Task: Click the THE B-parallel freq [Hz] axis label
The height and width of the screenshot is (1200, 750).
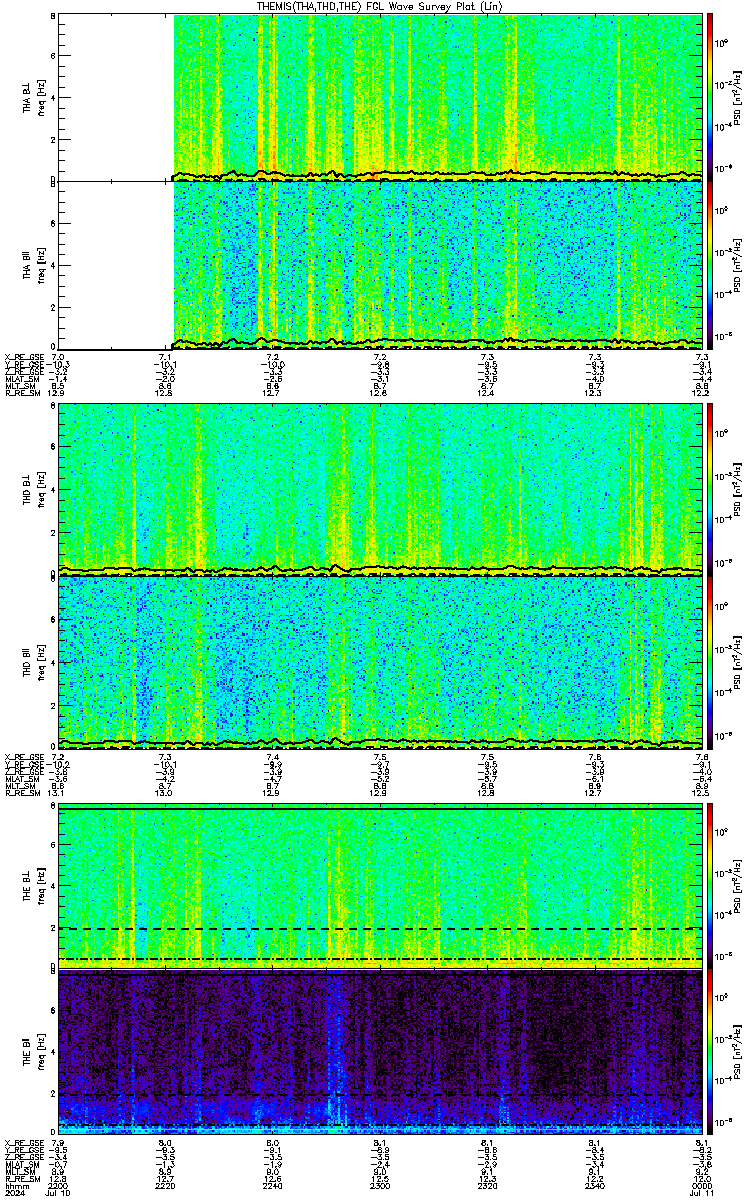Action: pos(43,1054)
